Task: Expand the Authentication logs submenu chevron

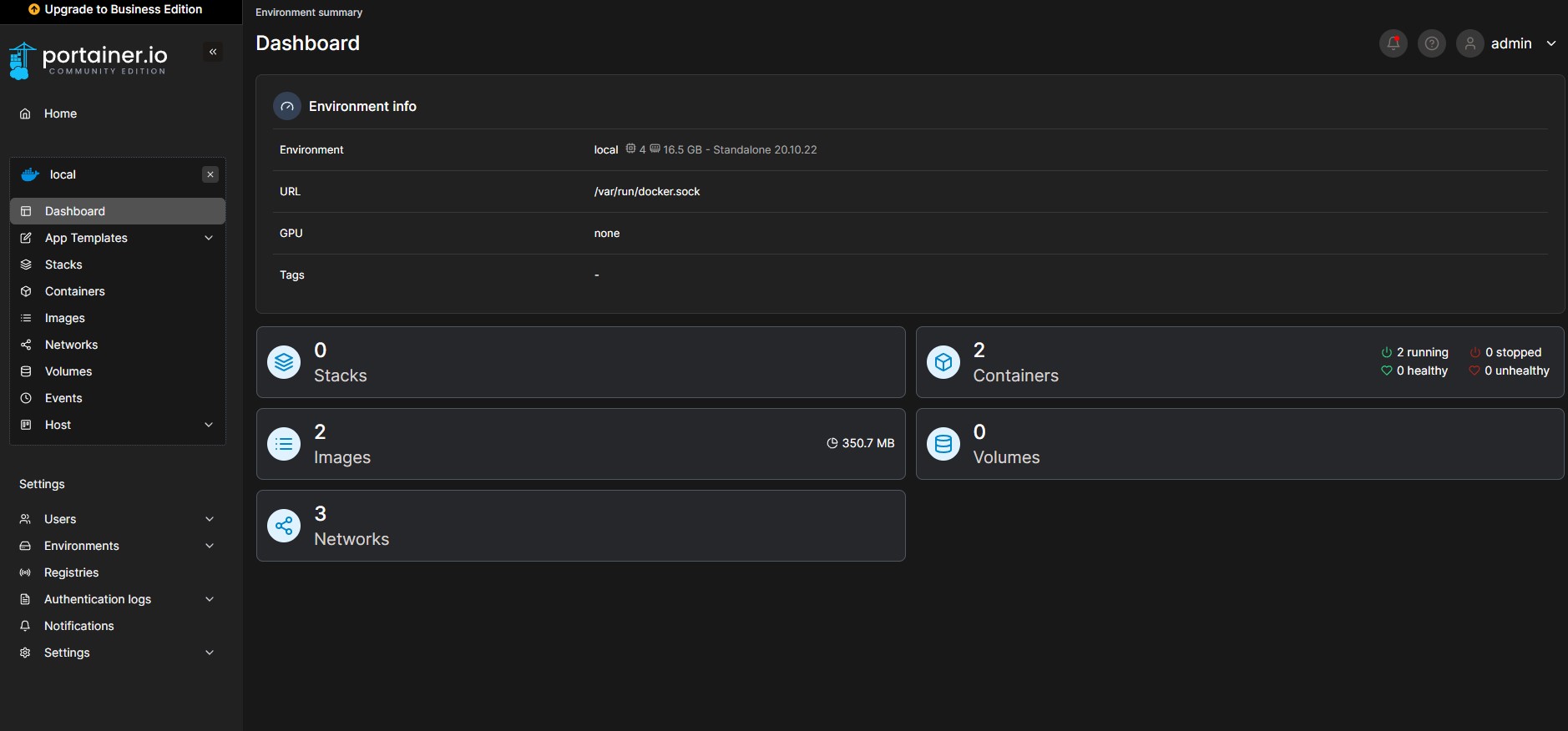Action: pos(210,599)
